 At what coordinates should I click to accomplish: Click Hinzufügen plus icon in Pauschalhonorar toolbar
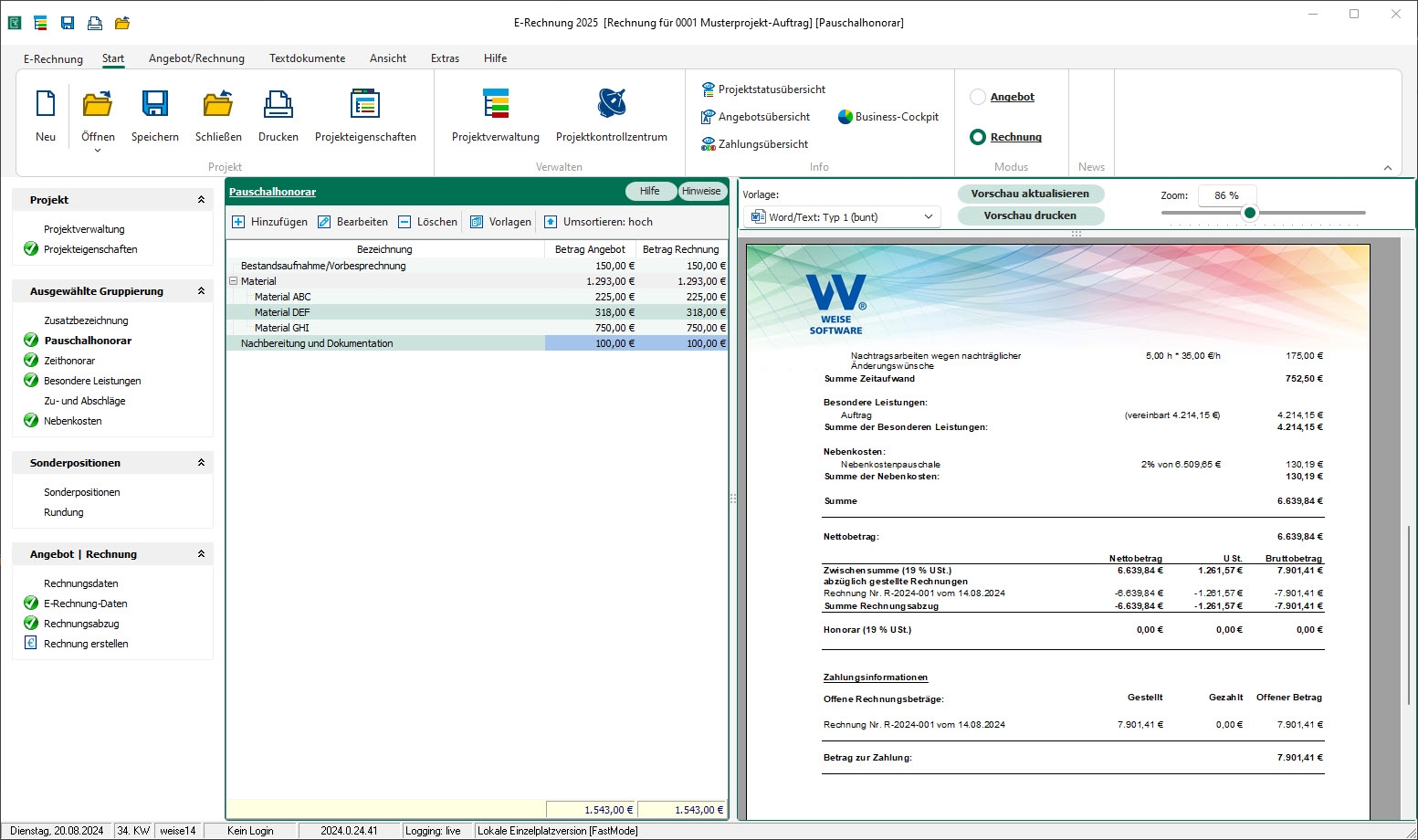[x=238, y=222]
